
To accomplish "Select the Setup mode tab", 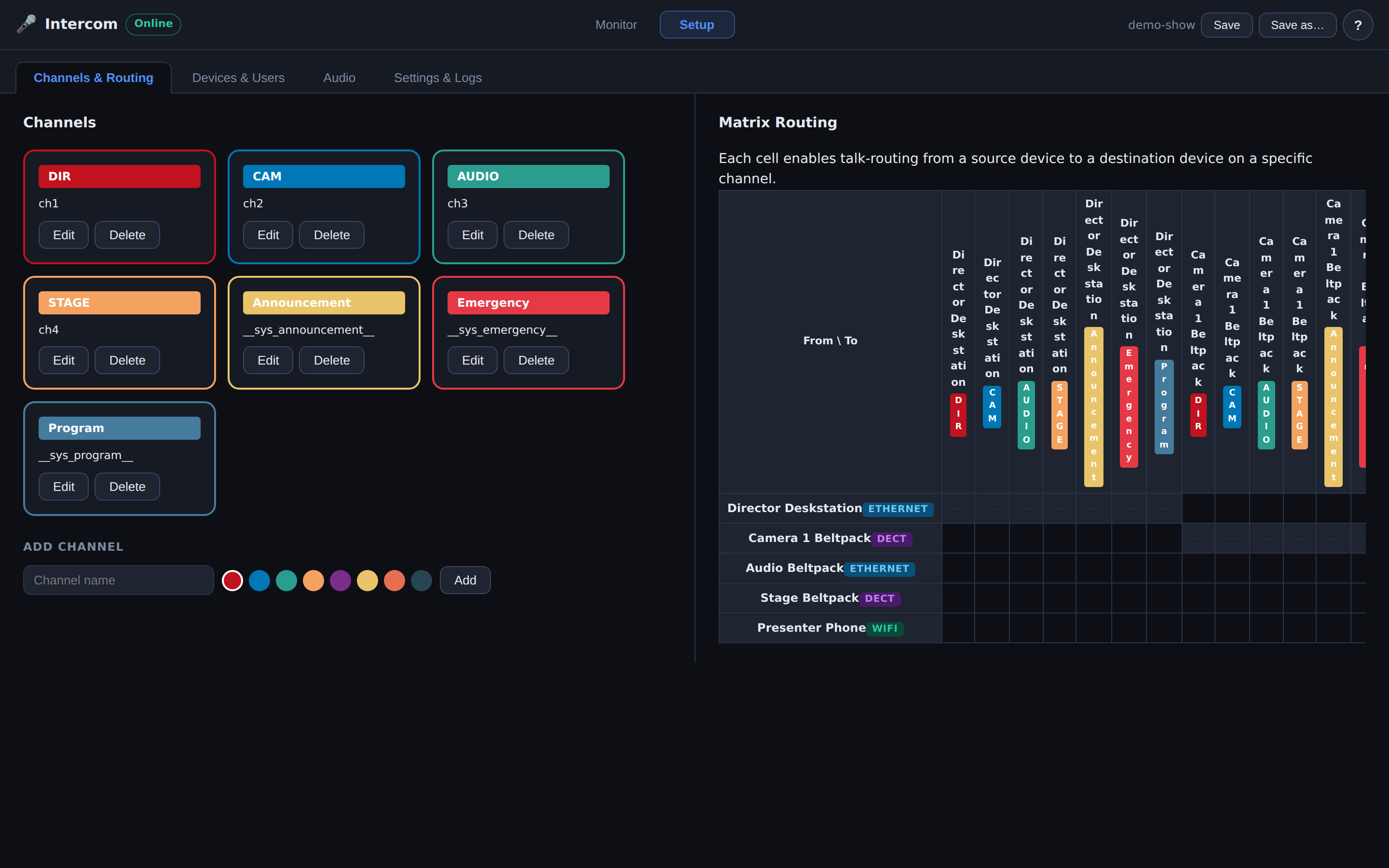I will [697, 25].
